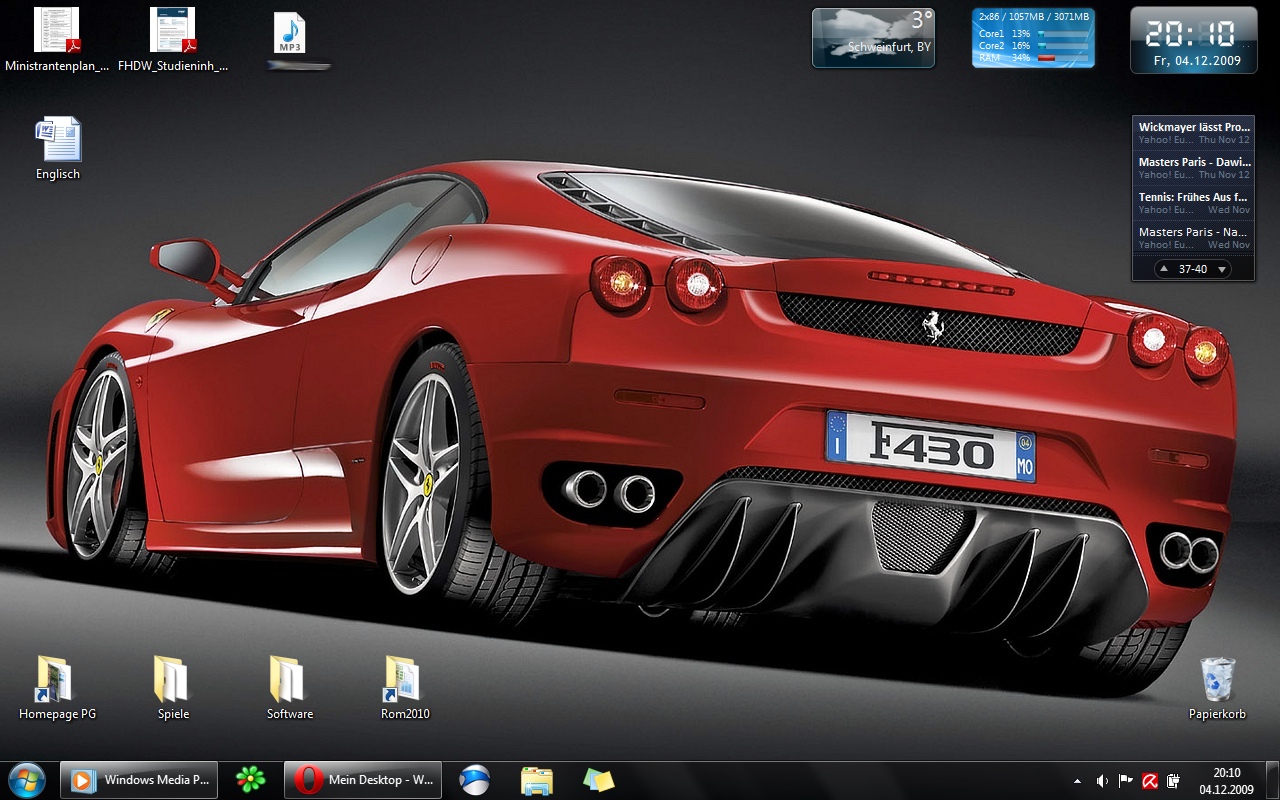Open the Ministrantenplan PDF file
Viewport: 1280px width, 800px height.
click(x=56, y=31)
